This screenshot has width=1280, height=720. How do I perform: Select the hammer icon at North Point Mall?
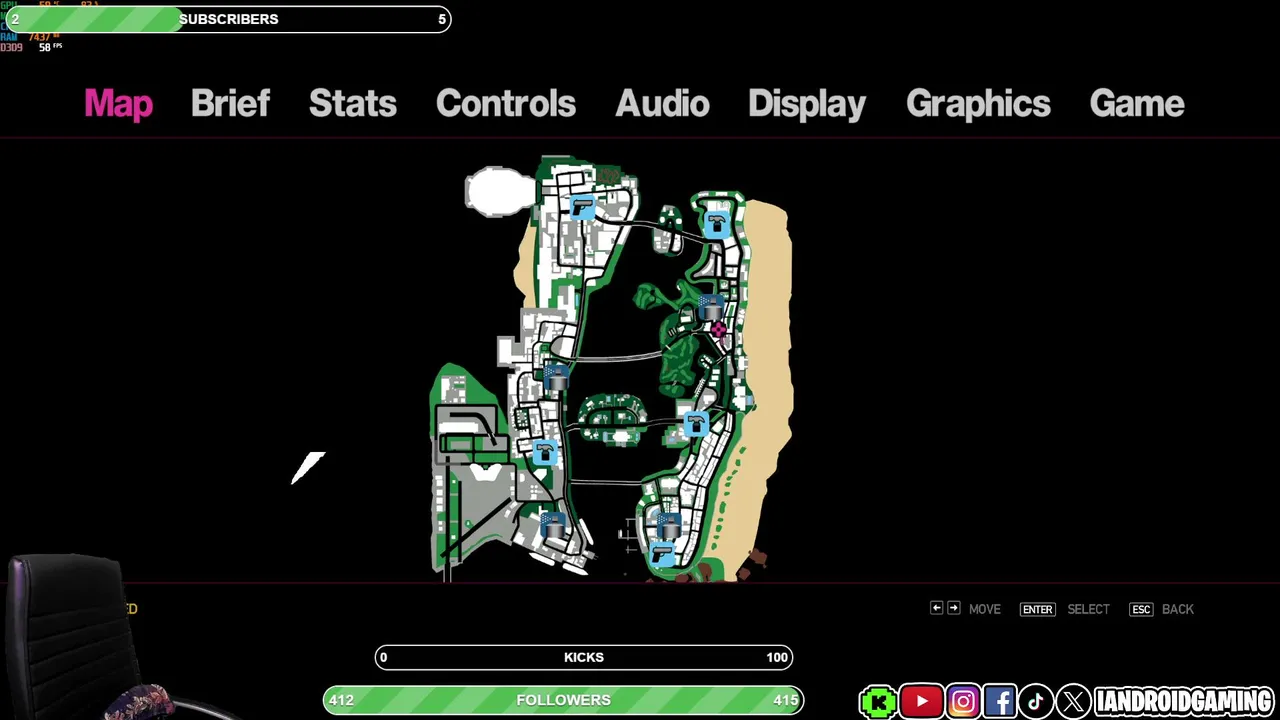[x=716, y=224]
